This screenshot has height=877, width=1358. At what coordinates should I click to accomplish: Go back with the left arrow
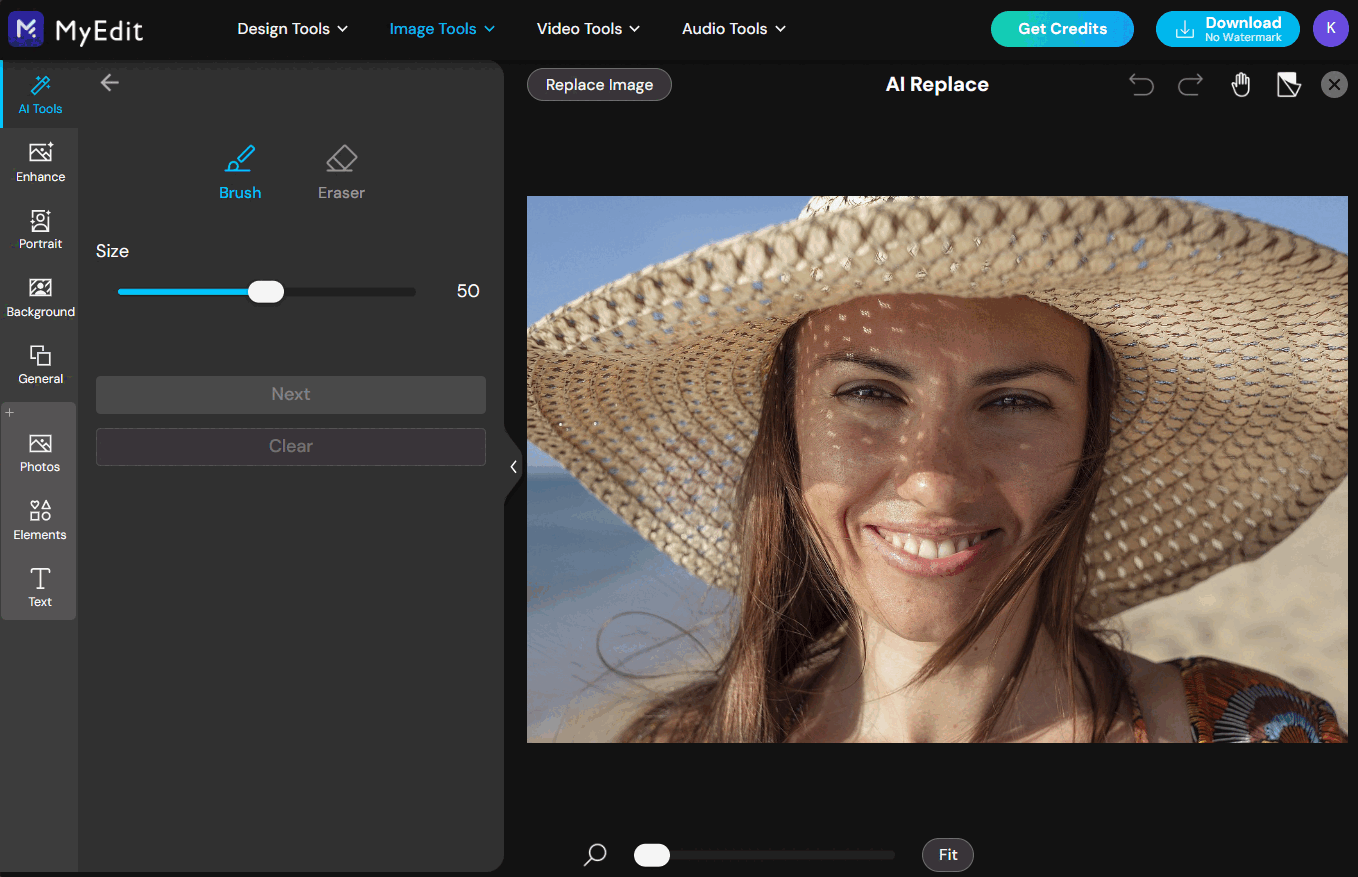pyautogui.click(x=110, y=83)
